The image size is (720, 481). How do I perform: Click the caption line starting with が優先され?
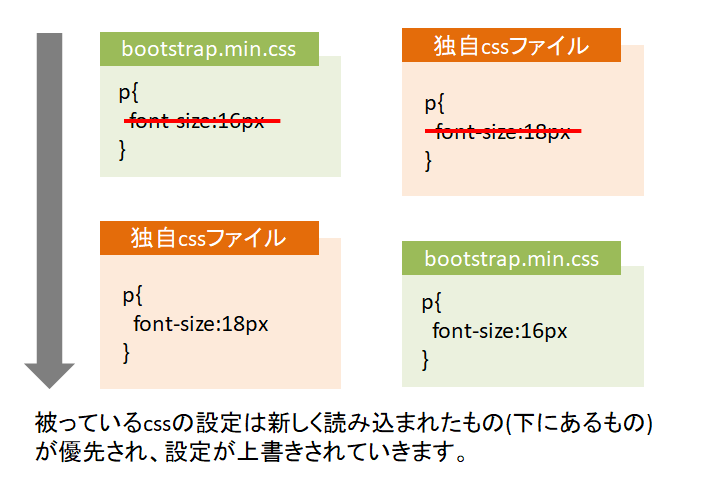click(251, 452)
